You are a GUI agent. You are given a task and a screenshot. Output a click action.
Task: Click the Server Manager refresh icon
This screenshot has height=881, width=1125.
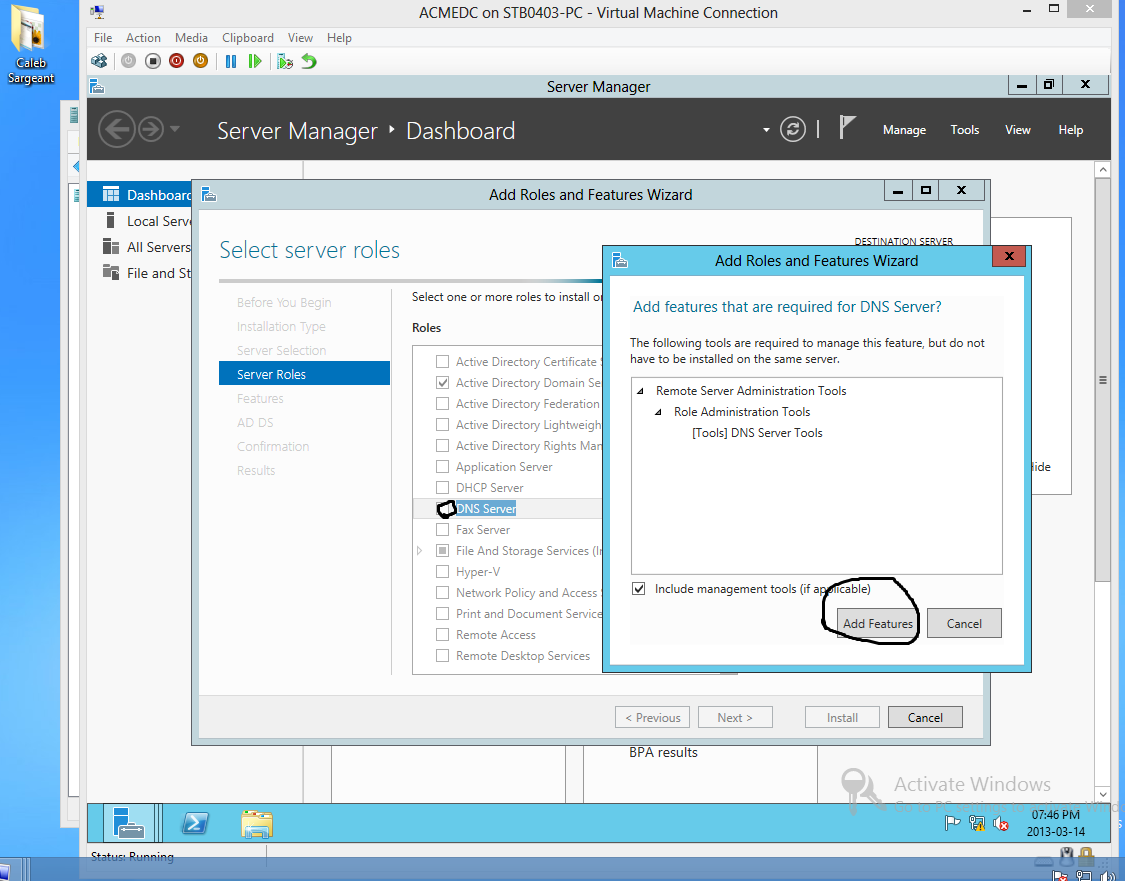coord(792,130)
